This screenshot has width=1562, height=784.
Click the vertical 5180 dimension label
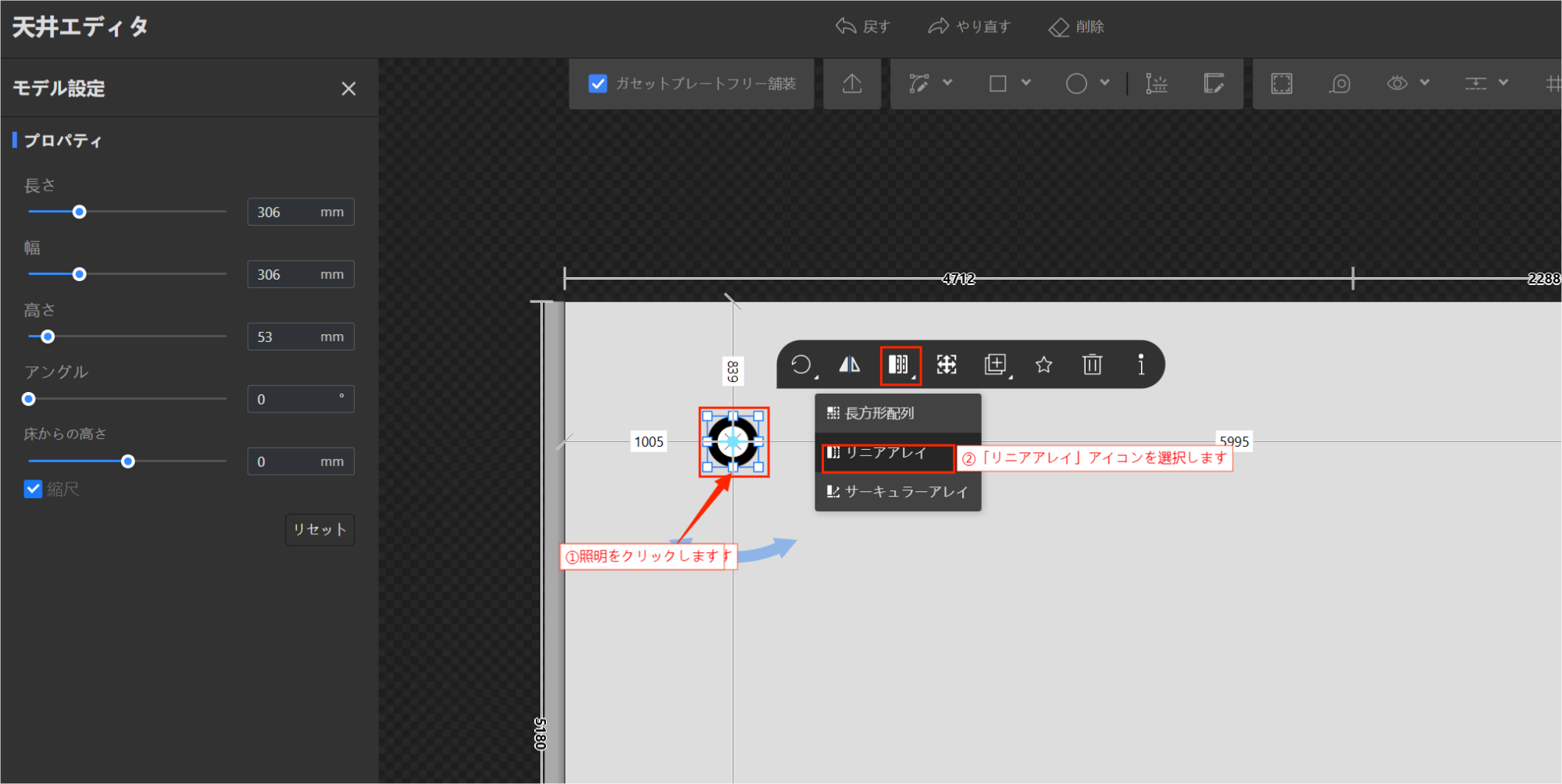540,734
